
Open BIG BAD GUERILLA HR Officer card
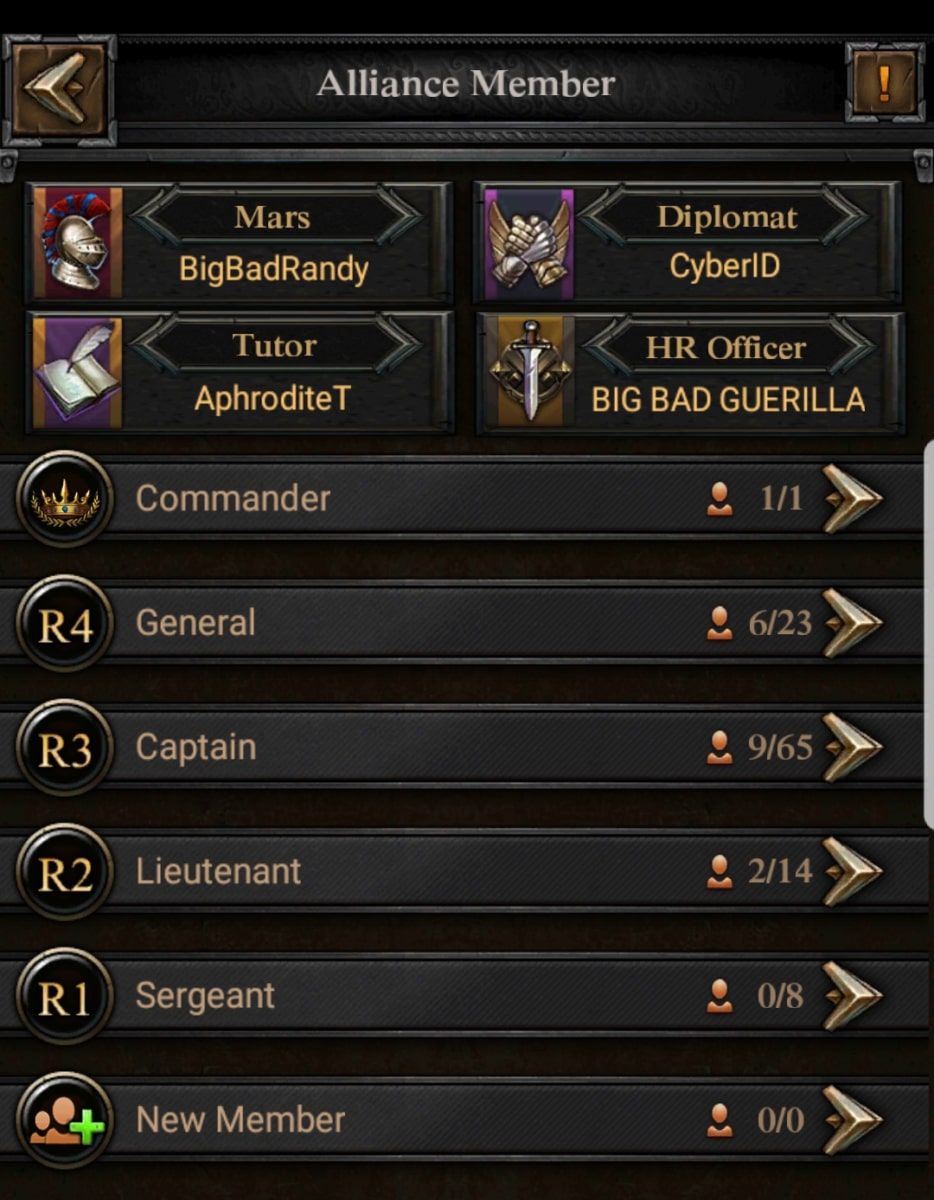[689, 372]
